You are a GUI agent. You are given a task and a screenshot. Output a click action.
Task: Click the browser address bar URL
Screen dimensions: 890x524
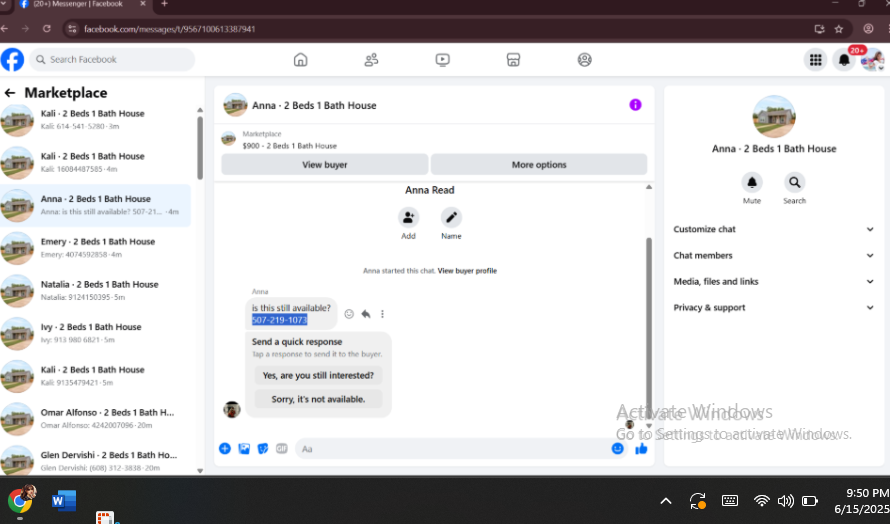pyautogui.click(x=170, y=29)
